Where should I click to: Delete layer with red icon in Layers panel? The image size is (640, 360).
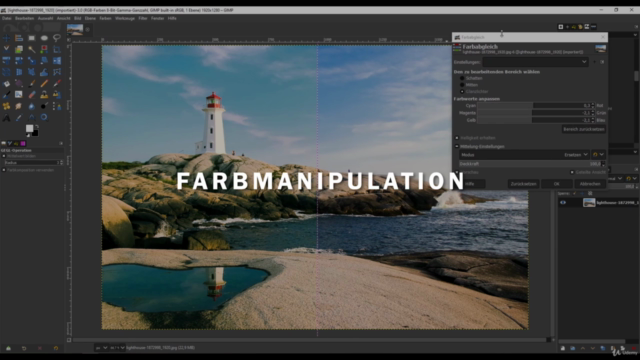tap(634, 348)
